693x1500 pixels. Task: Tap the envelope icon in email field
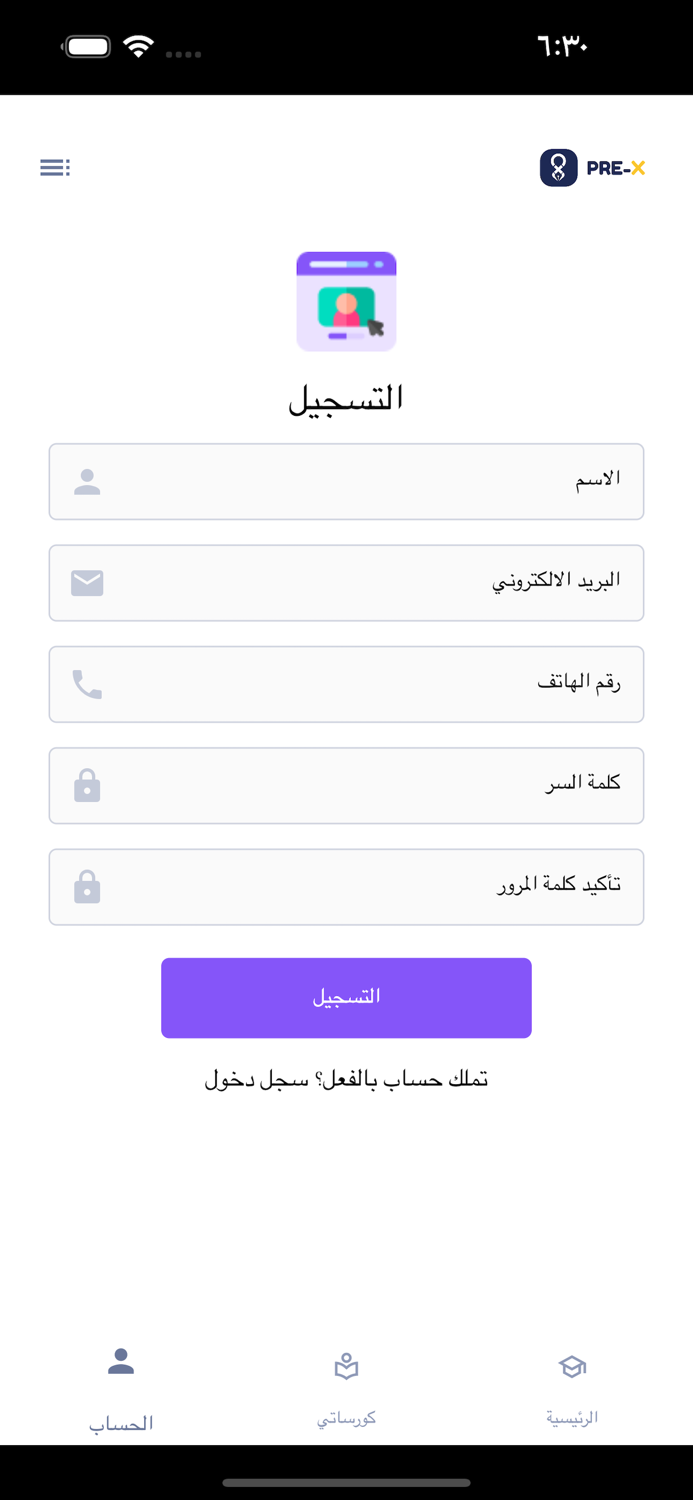[x=87, y=583]
